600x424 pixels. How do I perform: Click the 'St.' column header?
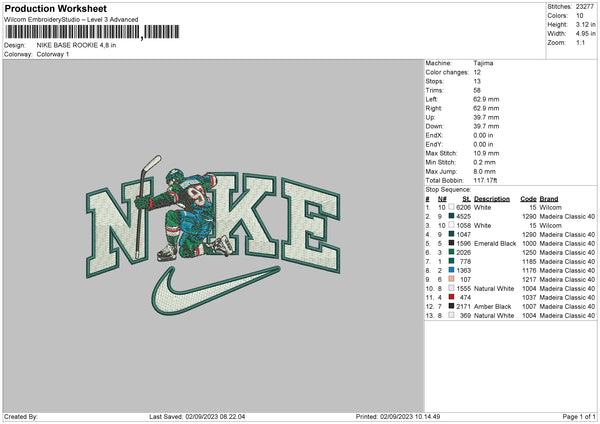(466, 199)
